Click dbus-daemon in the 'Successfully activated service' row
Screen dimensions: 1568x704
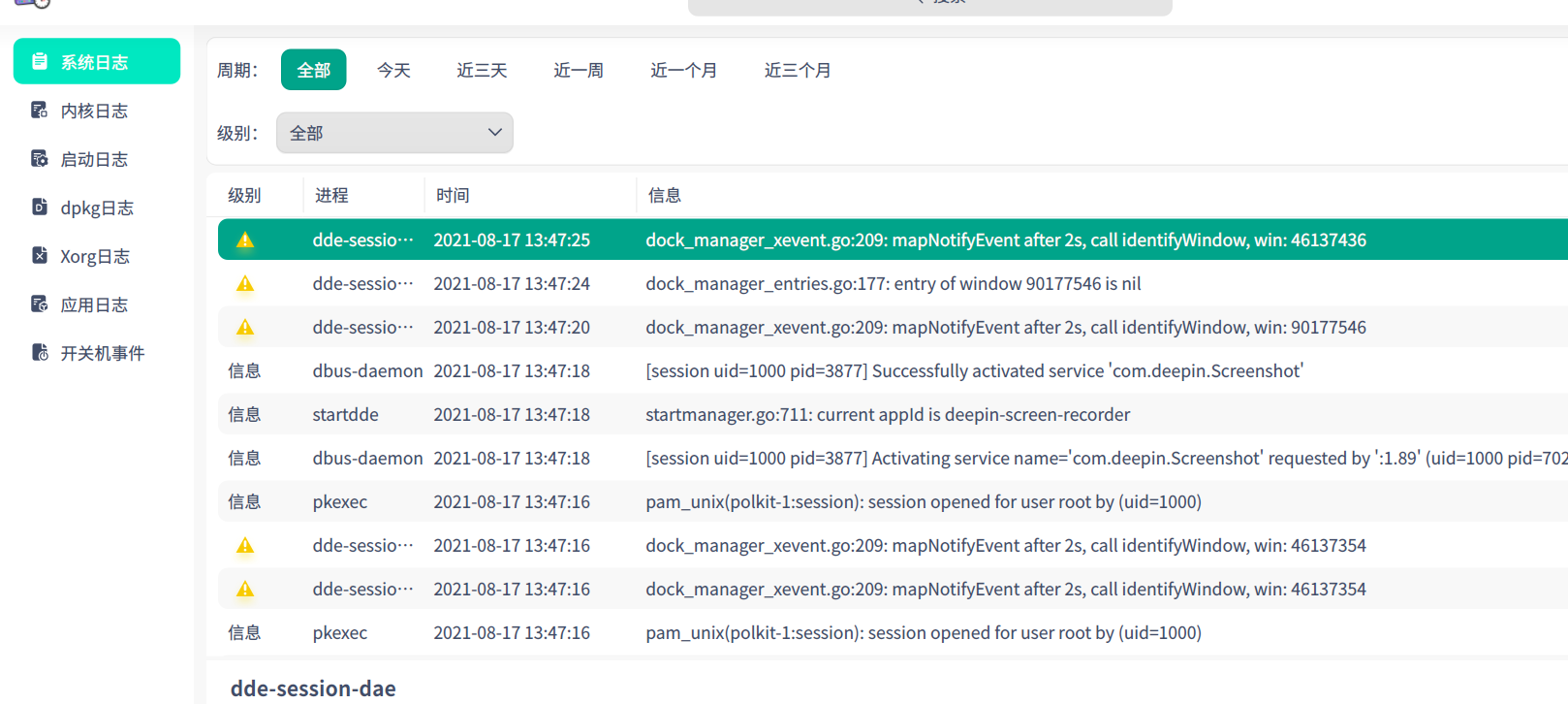click(367, 370)
